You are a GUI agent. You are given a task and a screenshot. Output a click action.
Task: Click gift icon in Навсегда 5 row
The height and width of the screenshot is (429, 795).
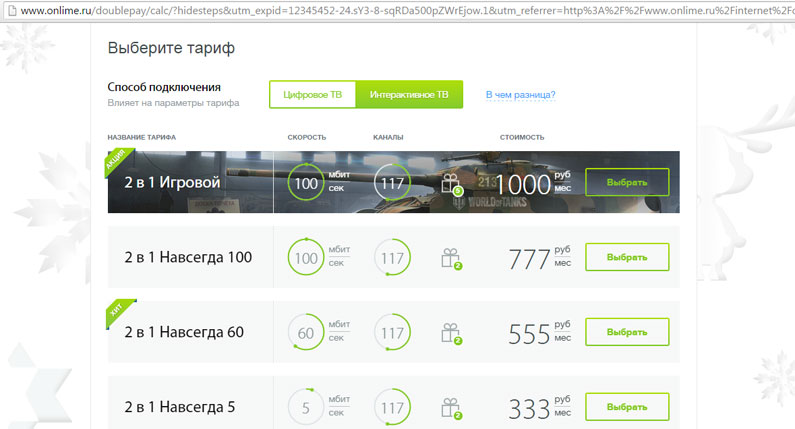point(450,408)
